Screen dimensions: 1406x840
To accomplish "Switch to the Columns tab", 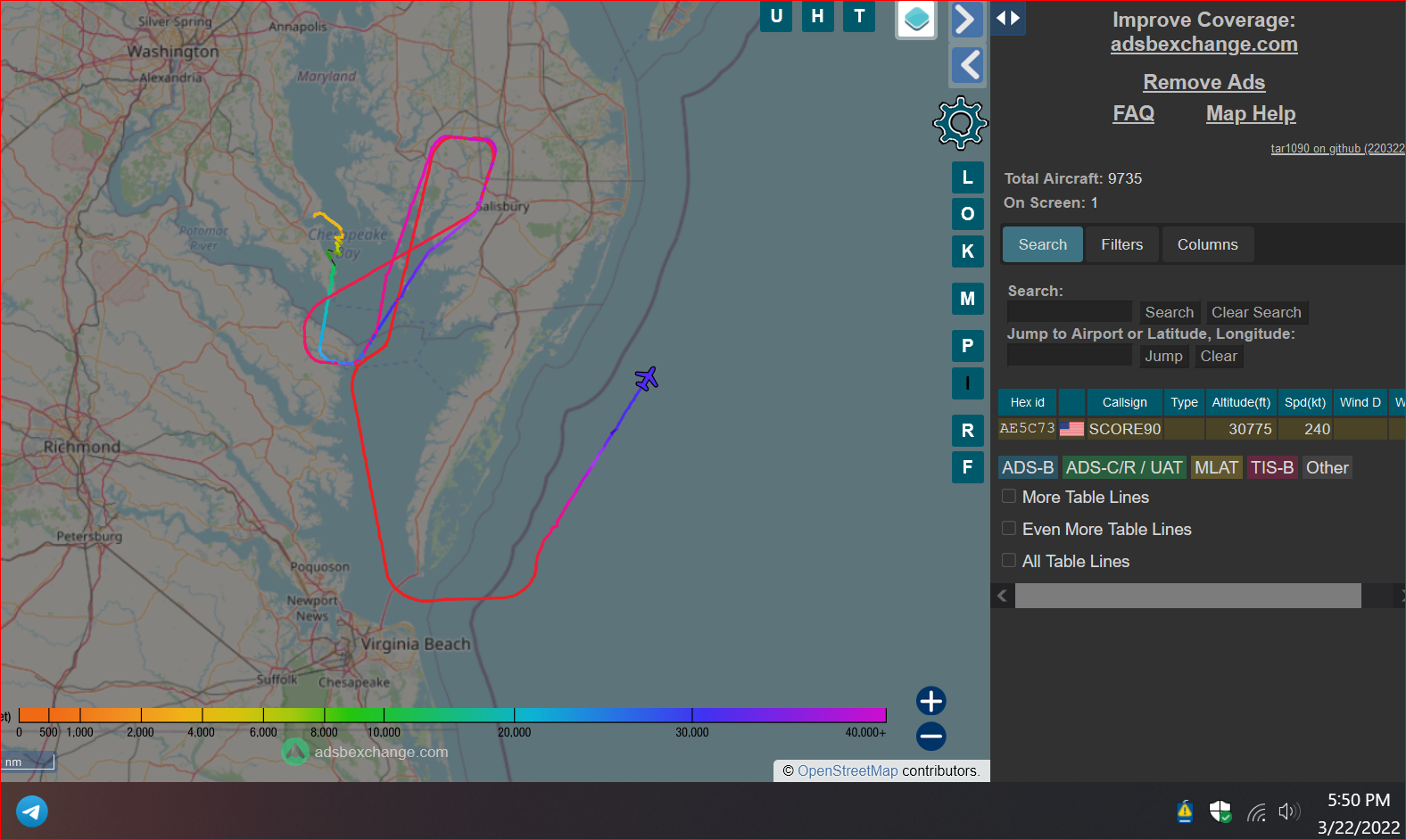I will pos(1208,244).
